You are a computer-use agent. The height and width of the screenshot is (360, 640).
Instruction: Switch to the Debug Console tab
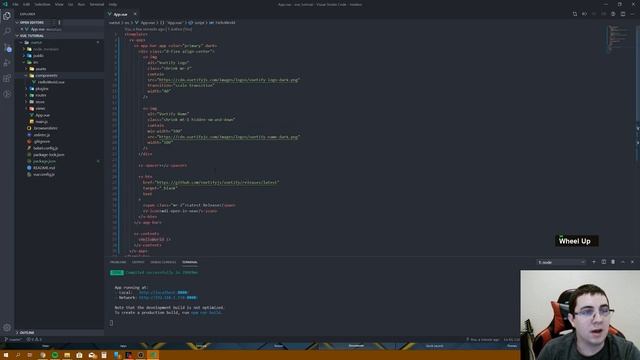pyautogui.click(x=163, y=262)
